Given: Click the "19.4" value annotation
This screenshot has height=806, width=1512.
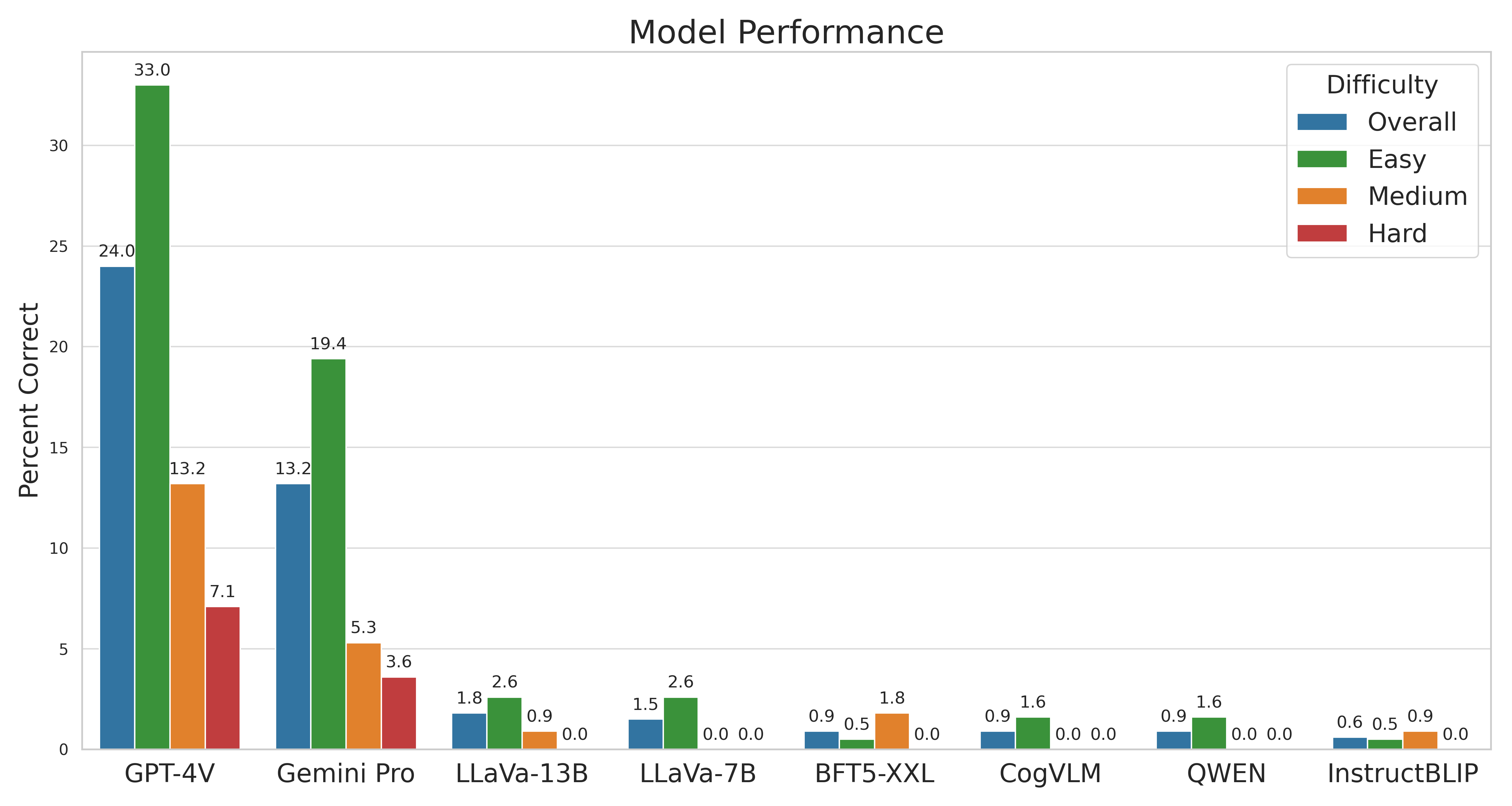Looking at the screenshot, I should (x=328, y=344).
